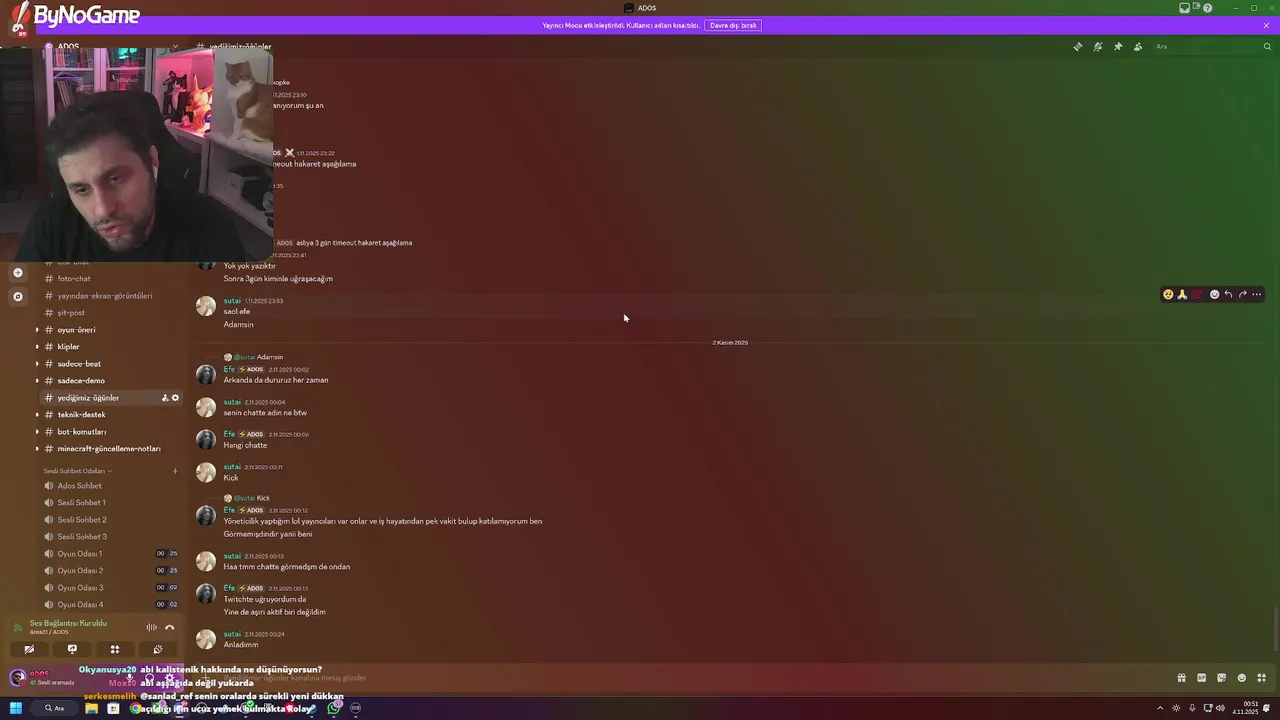Click Devre dışı bırak button
This screenshot has width=1280, height=720.
733,25
